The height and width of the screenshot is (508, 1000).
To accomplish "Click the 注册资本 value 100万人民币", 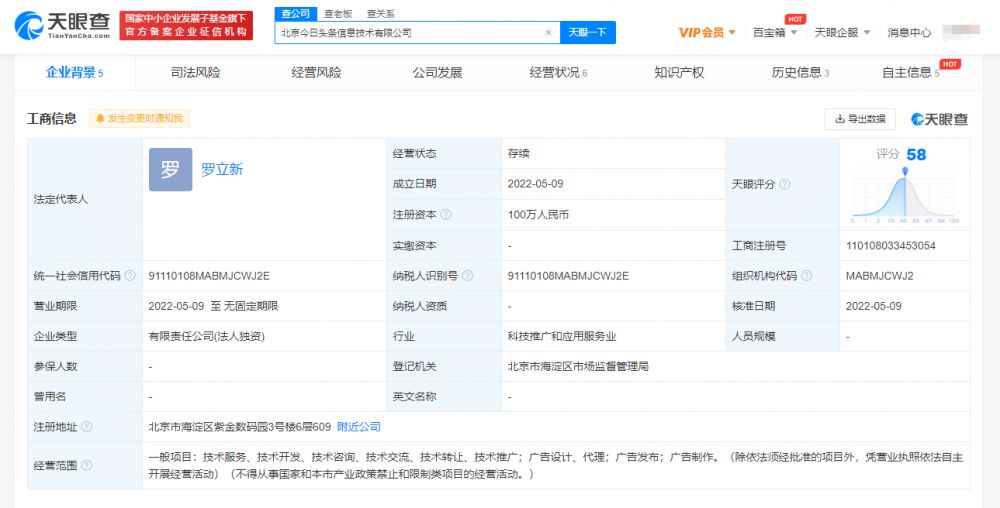I will (x=538, y=215).
